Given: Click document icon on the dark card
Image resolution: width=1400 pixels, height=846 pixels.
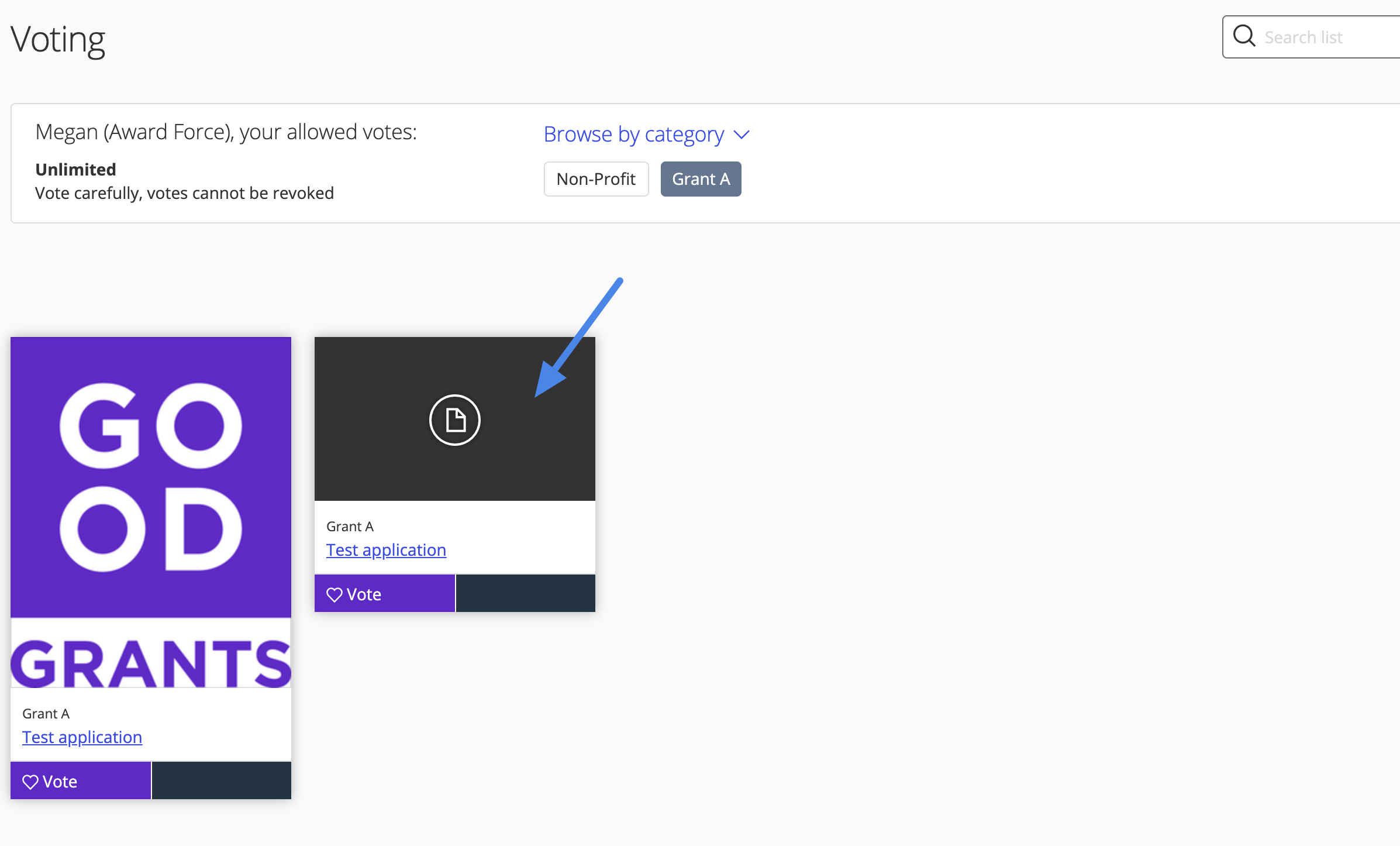Looking at the screenshot, I should point(455,420).
